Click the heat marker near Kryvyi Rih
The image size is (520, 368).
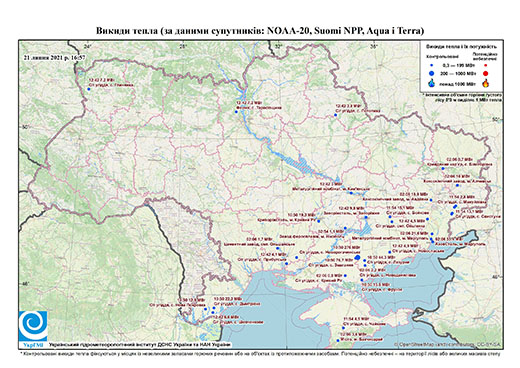319,221
